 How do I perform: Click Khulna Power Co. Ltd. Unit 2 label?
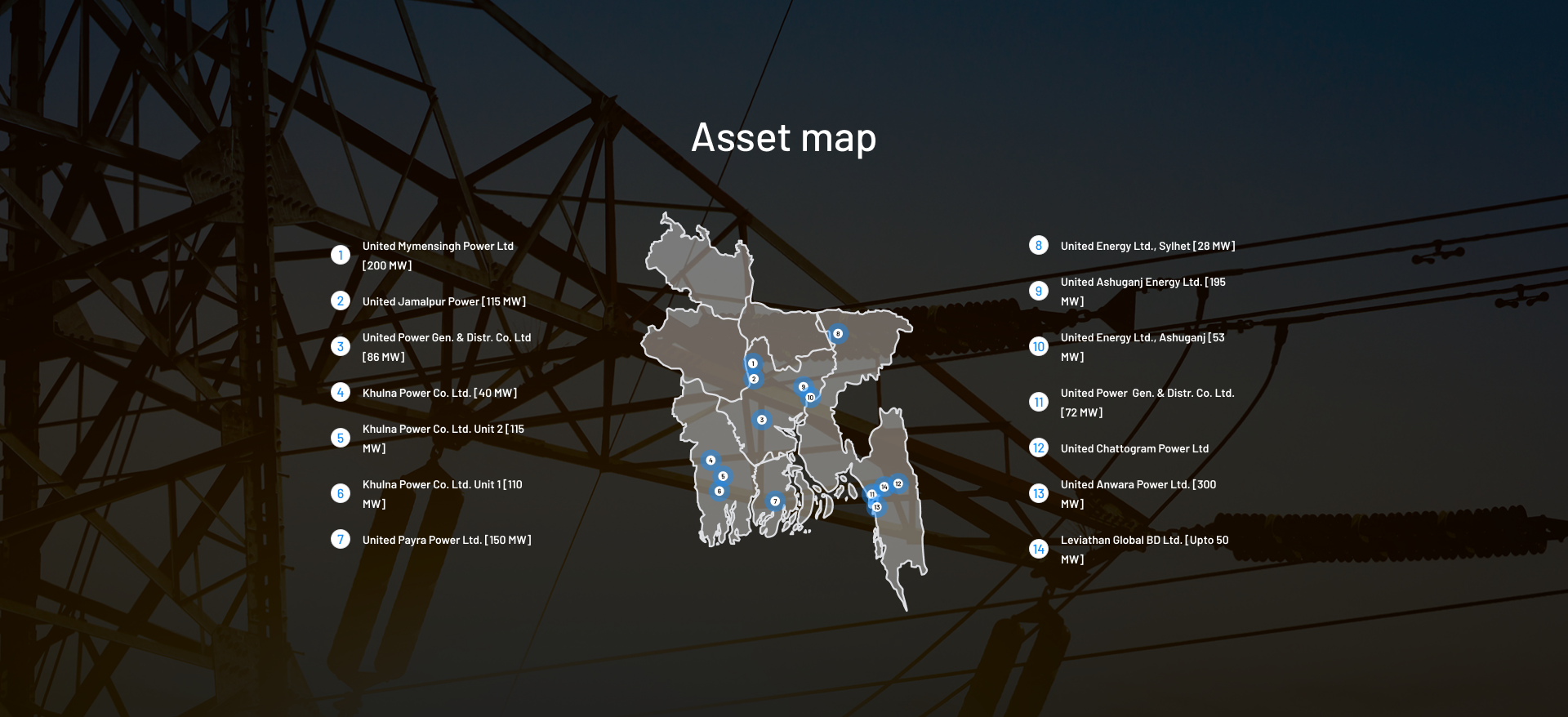tap(443, 439)
